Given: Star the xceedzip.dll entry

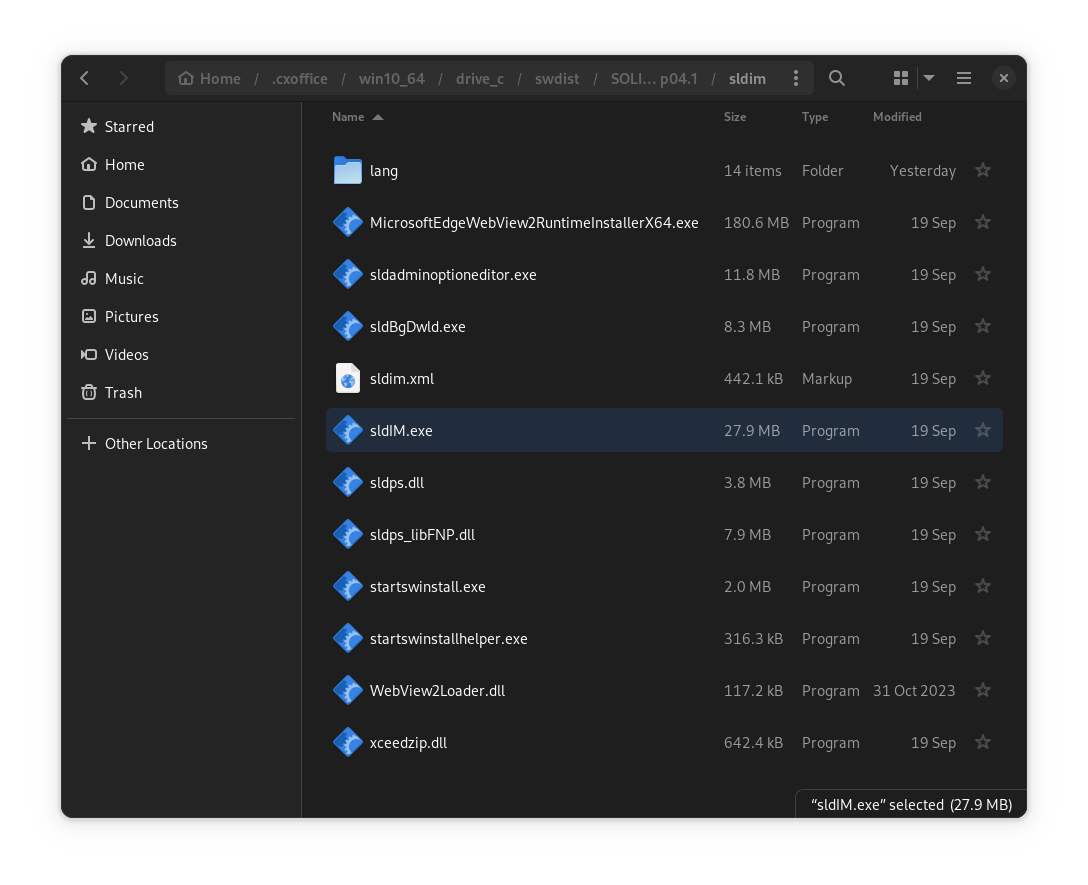Looking at the screenshot, I should pos(983,742).
